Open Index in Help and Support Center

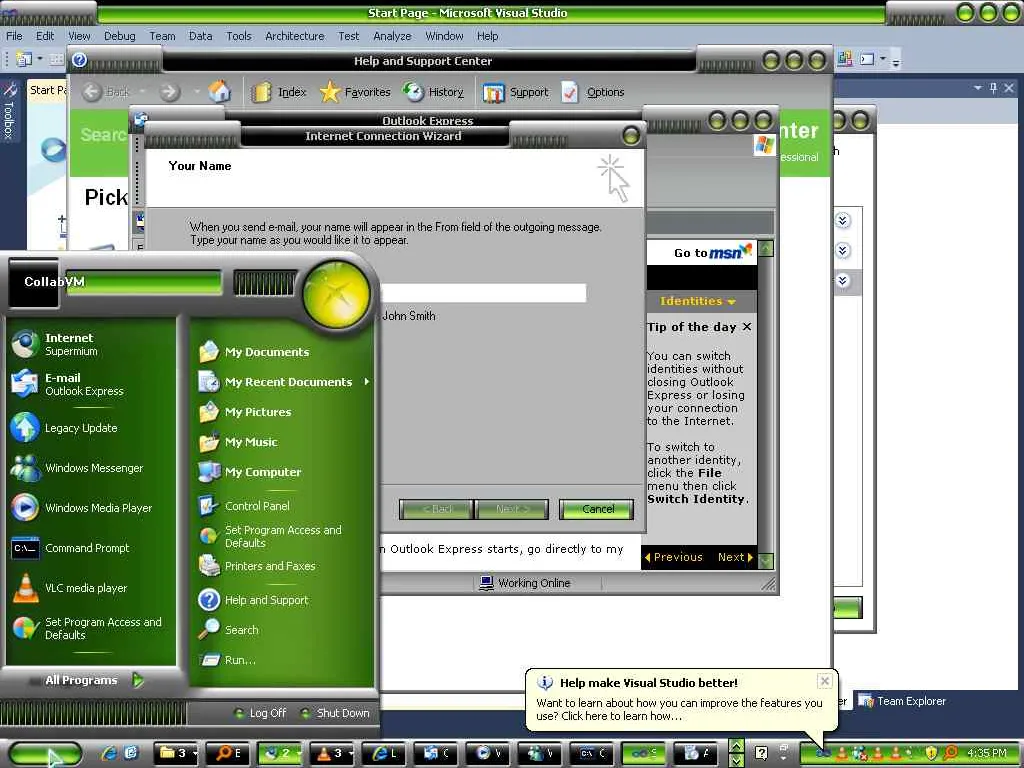click(x=279, y=92)
